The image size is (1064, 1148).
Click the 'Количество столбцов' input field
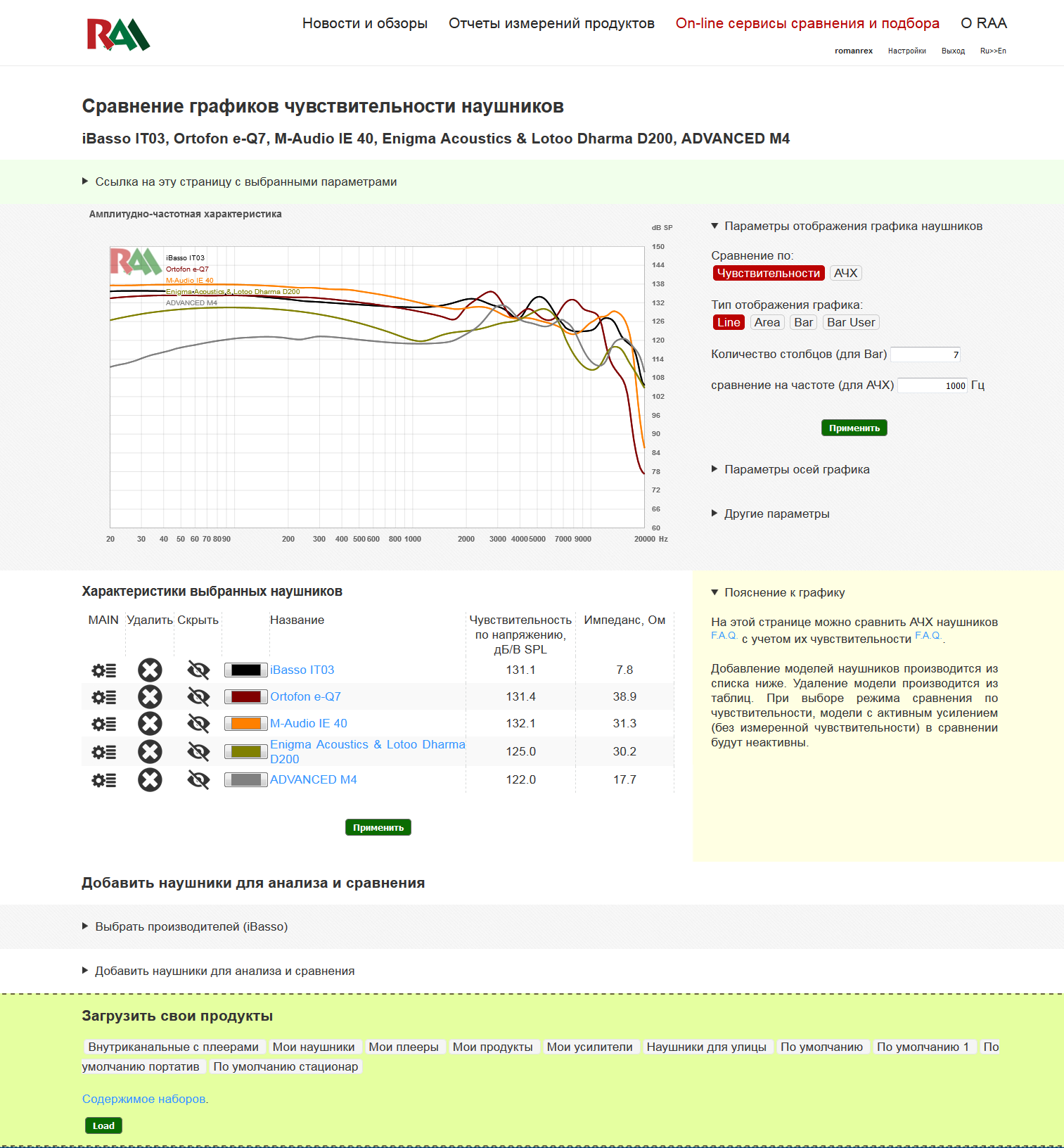click(x=925, y=355)
